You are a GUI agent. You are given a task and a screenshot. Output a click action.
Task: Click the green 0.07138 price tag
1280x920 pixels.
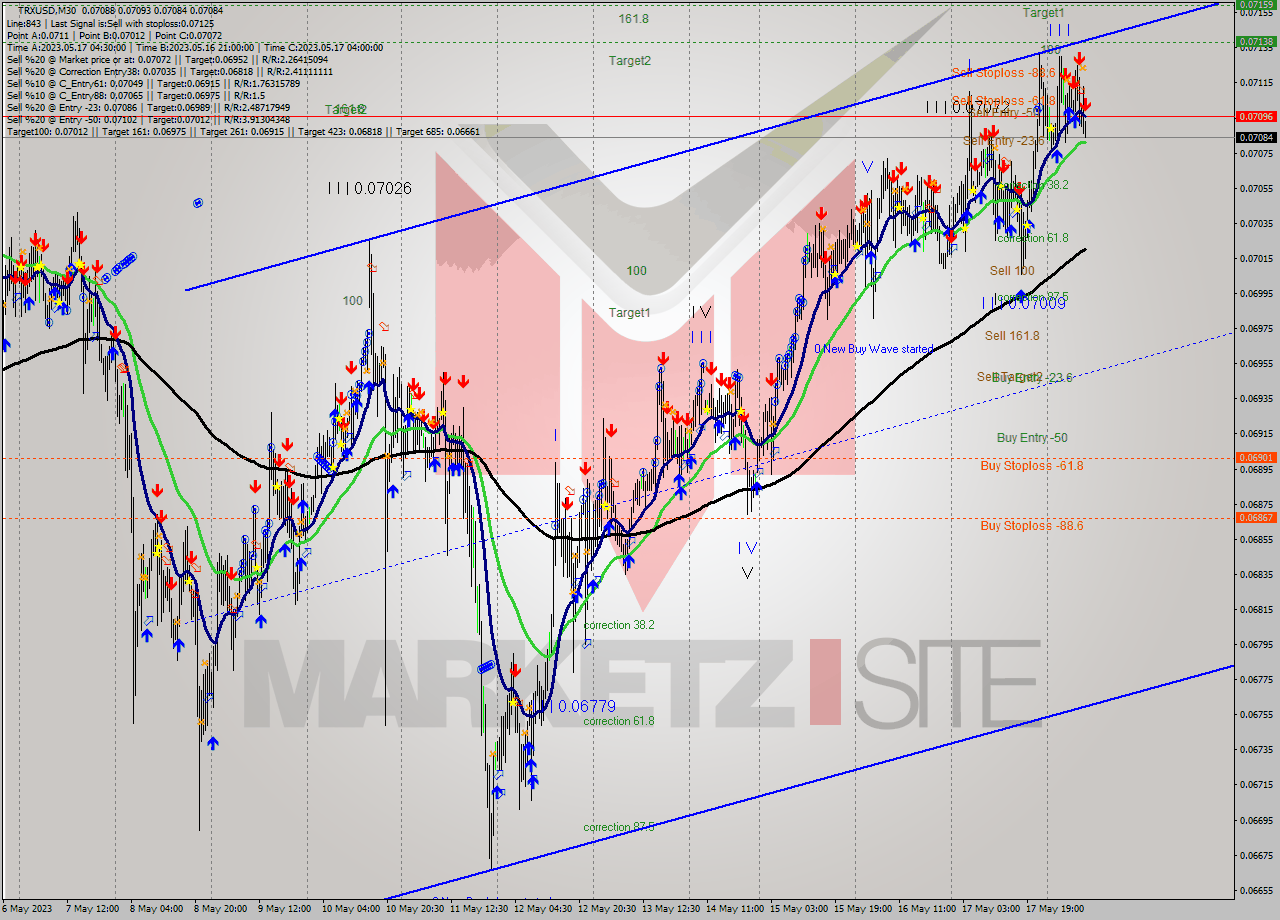(x=1257, y=42)
